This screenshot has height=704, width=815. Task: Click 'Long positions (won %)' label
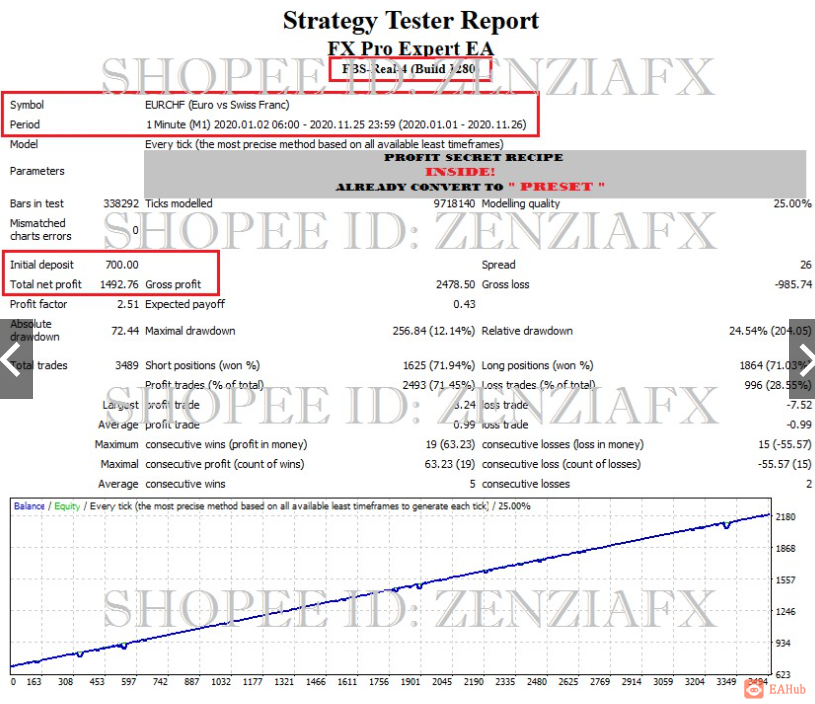[537, 366]
